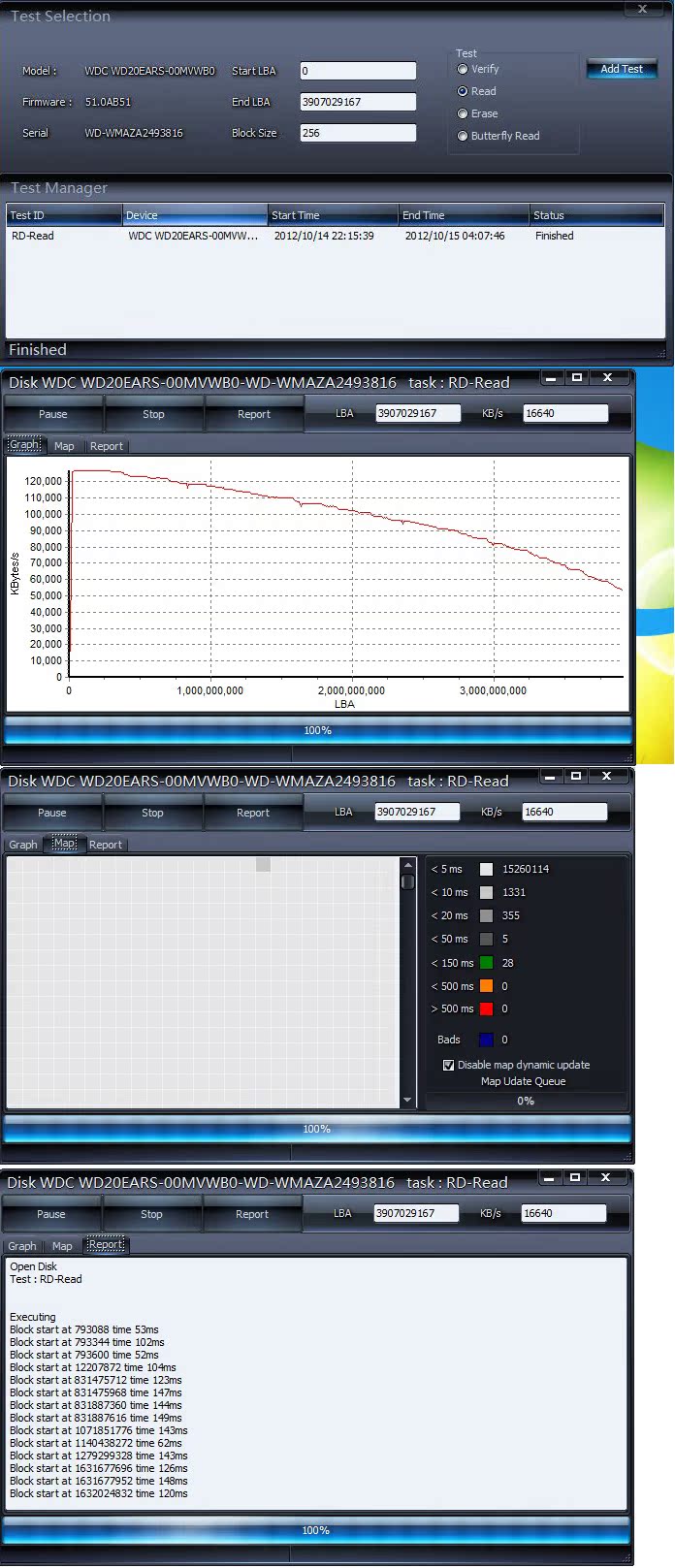
Task: Click the < 50 ms legend color swatch
Action: pyautogui.click(x=486, y=939)
